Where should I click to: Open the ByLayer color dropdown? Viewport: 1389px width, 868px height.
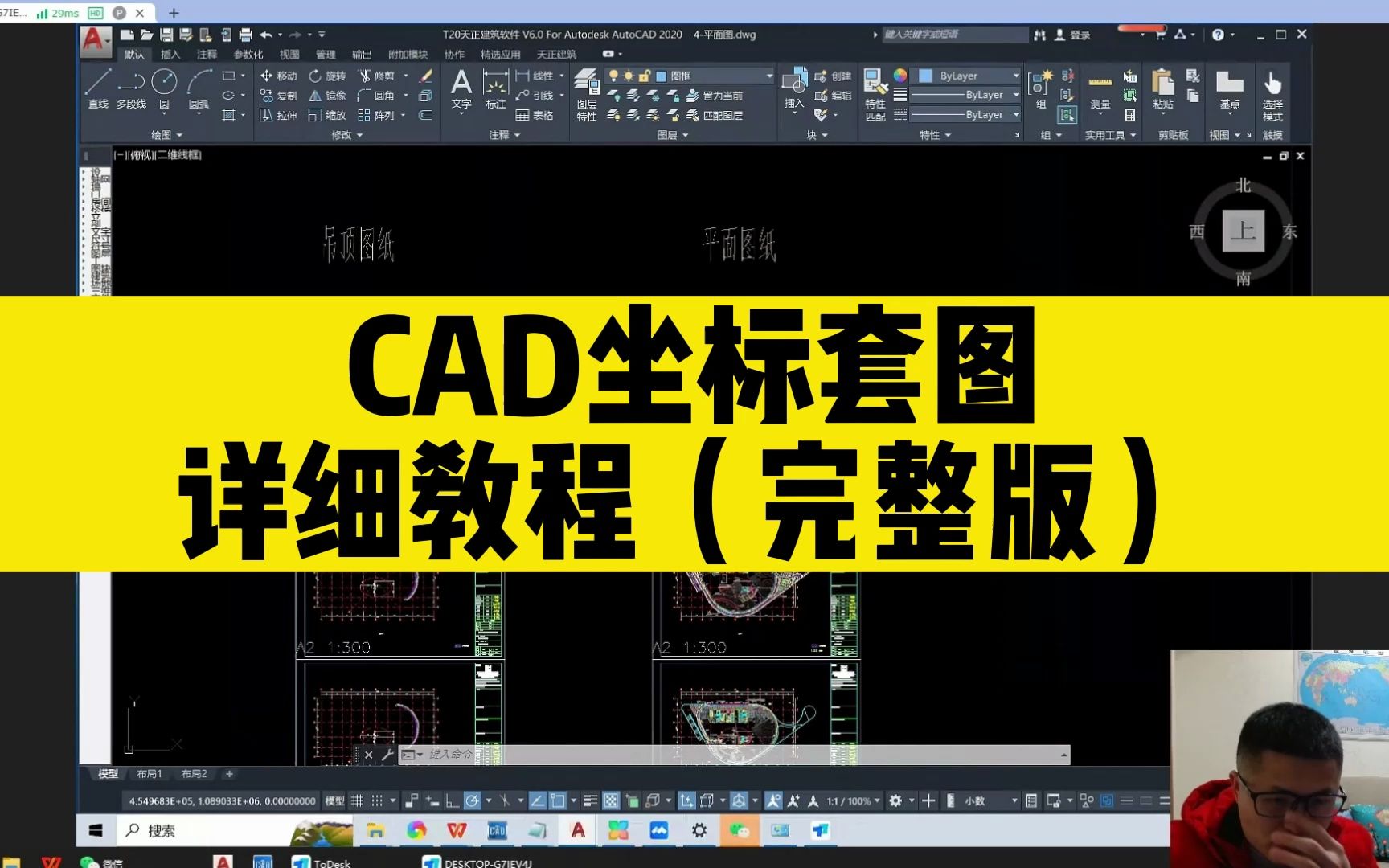pyautogui.click(x=969, y=75)
